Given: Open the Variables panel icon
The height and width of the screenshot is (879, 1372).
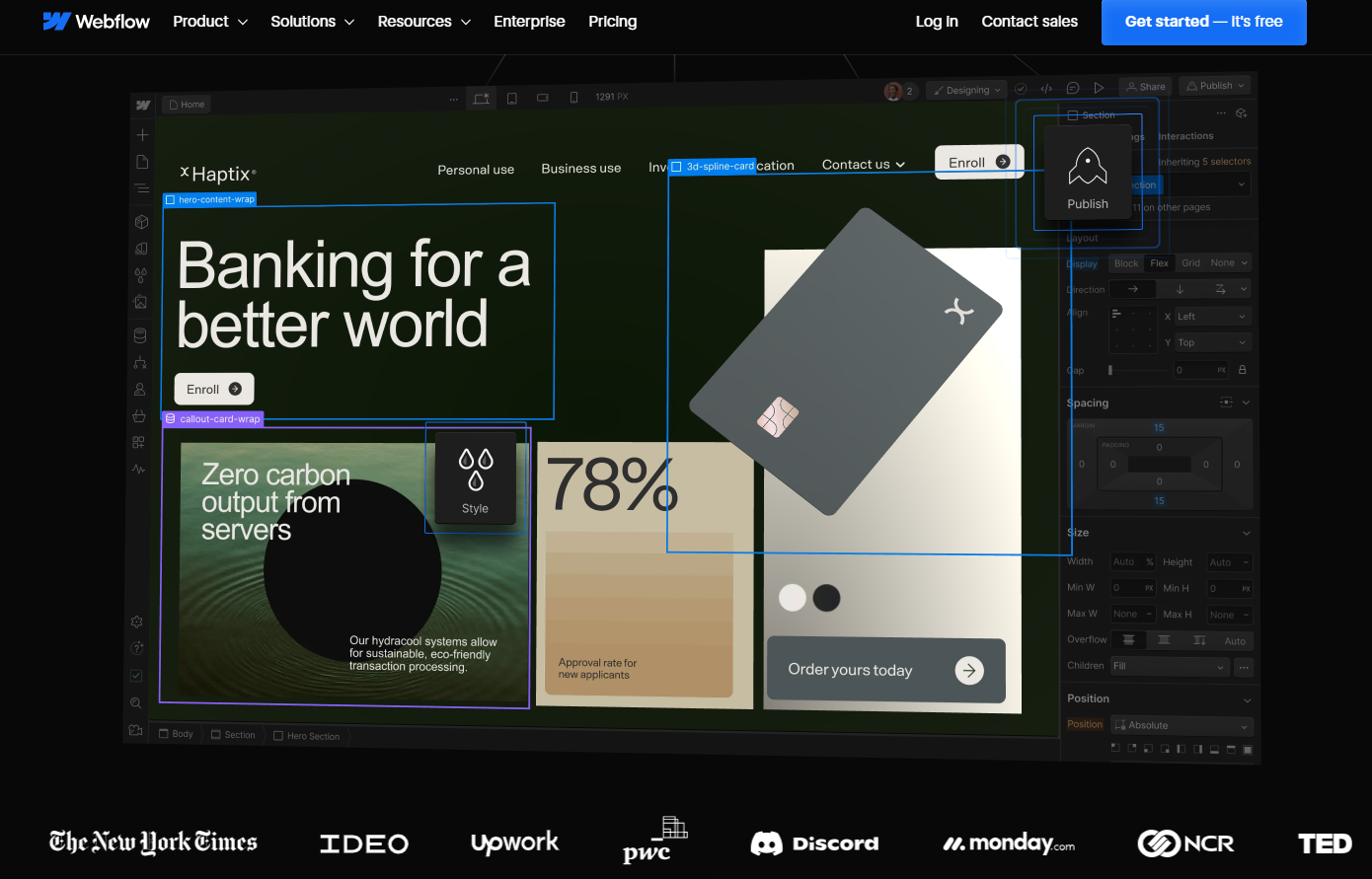Looking at the screenshot, I should [141, 249].
